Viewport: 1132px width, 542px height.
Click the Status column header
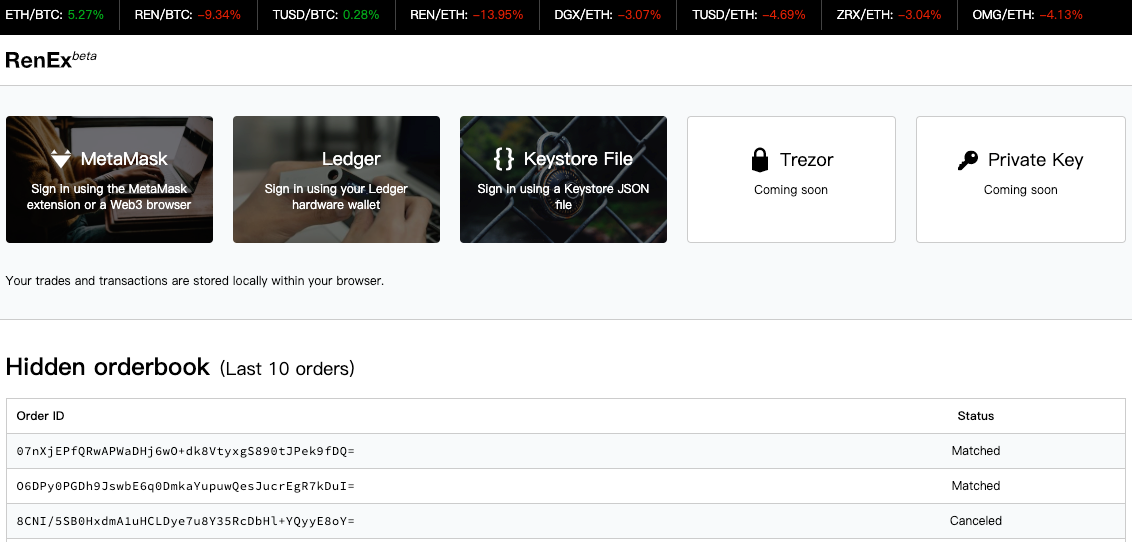975,416
